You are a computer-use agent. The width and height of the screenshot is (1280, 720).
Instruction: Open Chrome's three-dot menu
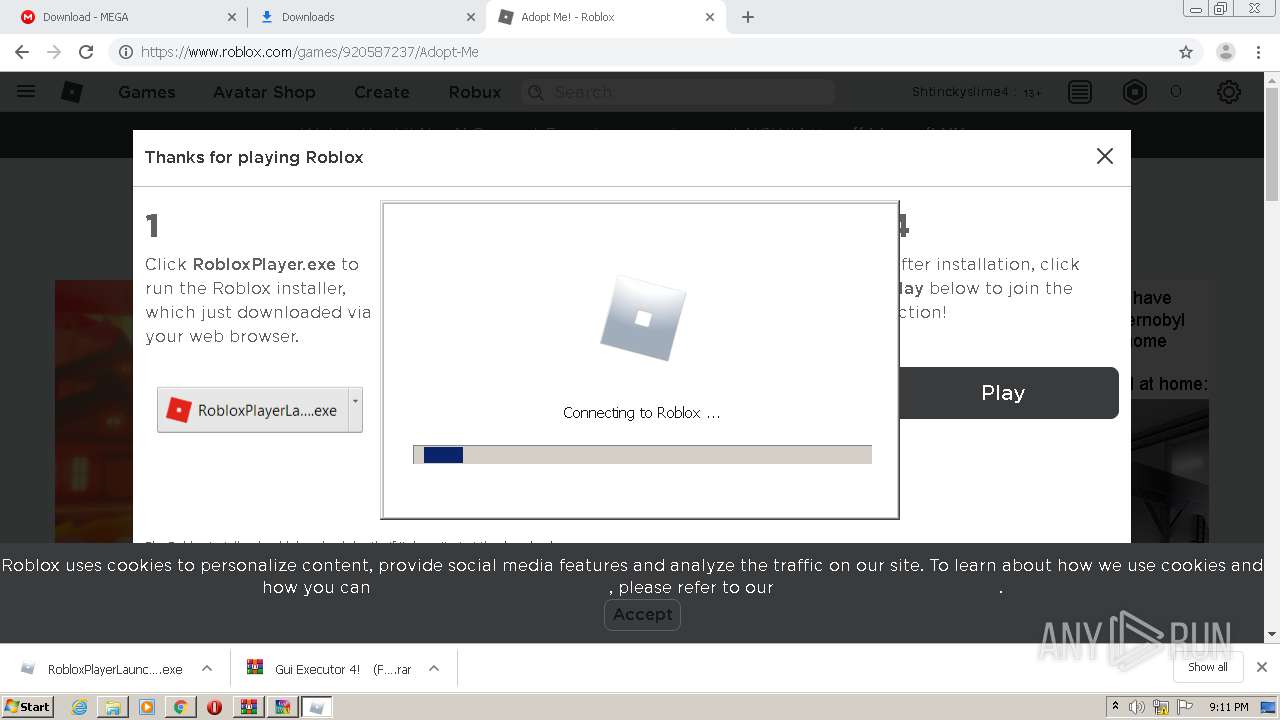1258,52
